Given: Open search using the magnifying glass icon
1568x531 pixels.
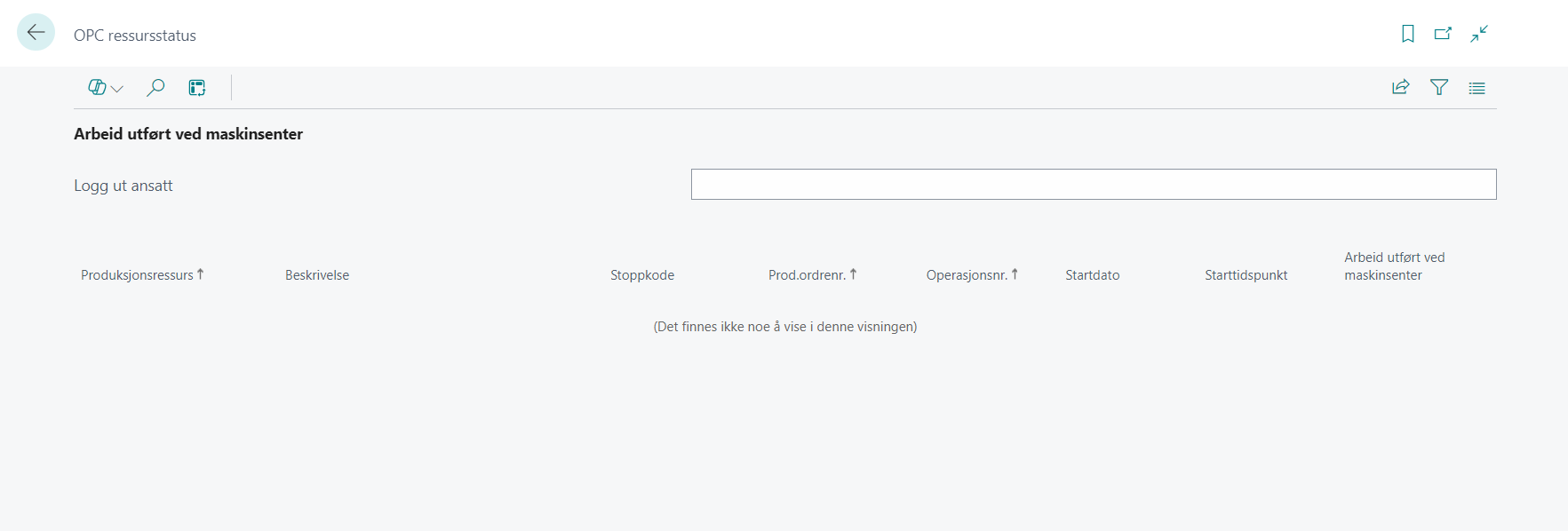Looking at the screenshot, I should 155,87.
